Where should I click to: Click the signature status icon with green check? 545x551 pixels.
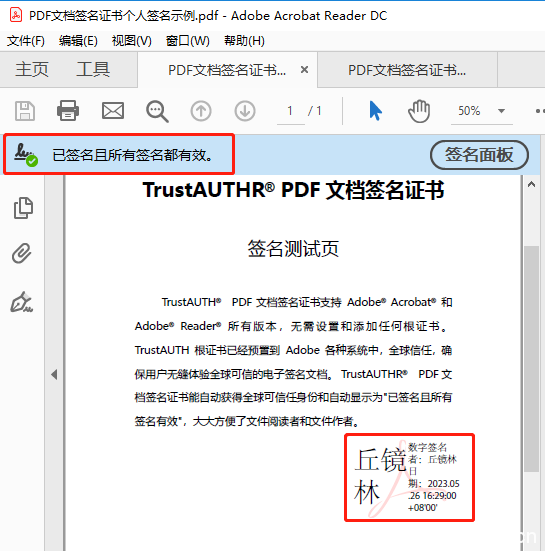tap(26, 155)
